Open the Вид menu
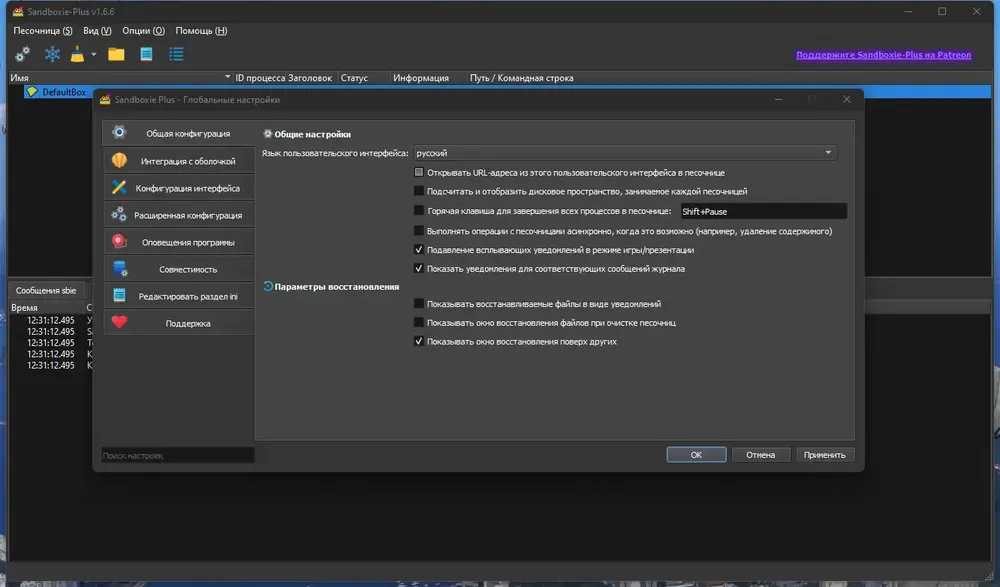1000x587 pixels. 97,31
